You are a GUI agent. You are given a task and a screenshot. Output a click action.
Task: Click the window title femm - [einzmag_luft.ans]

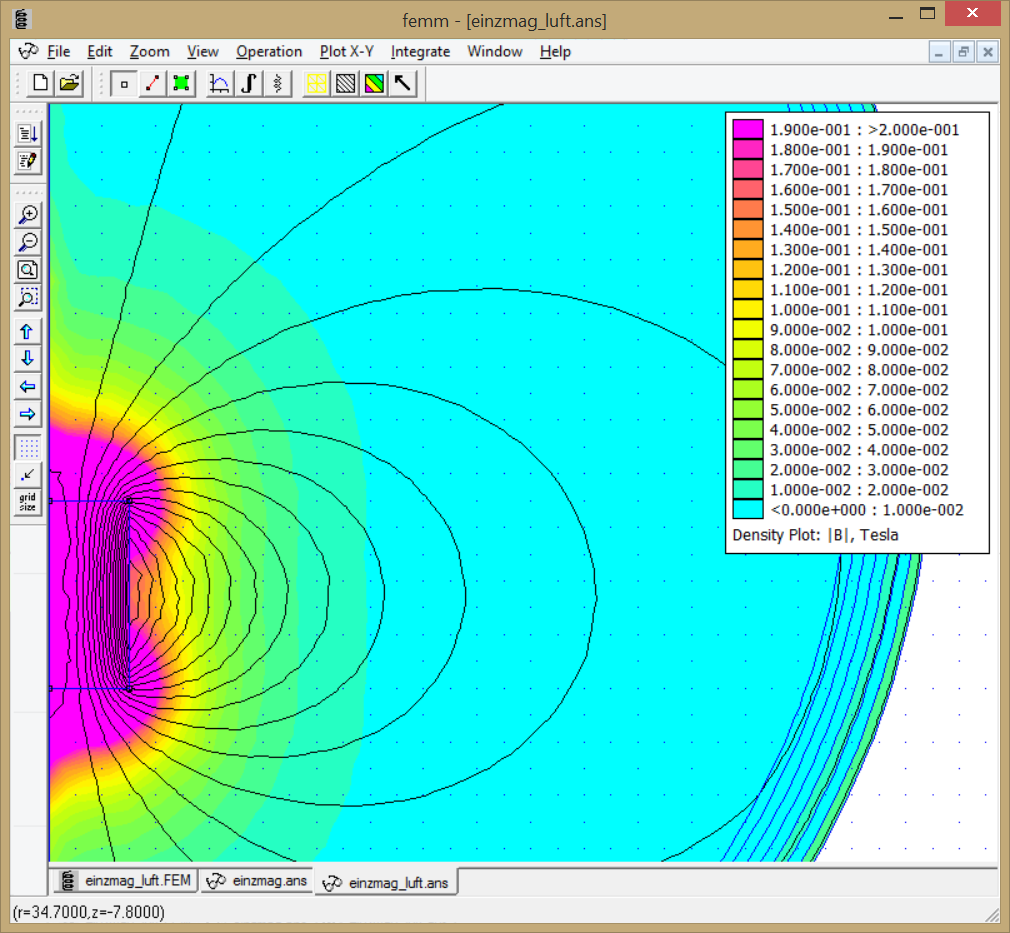pyautogui.click(x=504, y=21)
